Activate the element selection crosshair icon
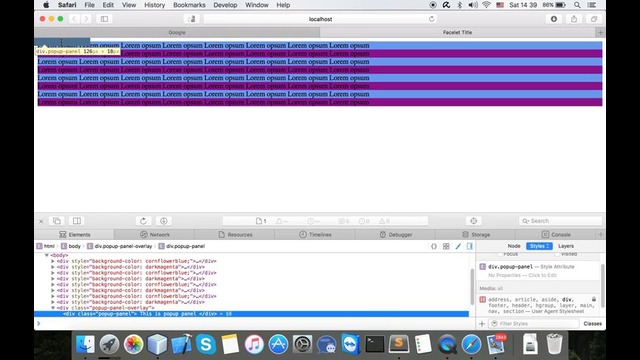 pos(473,221)
